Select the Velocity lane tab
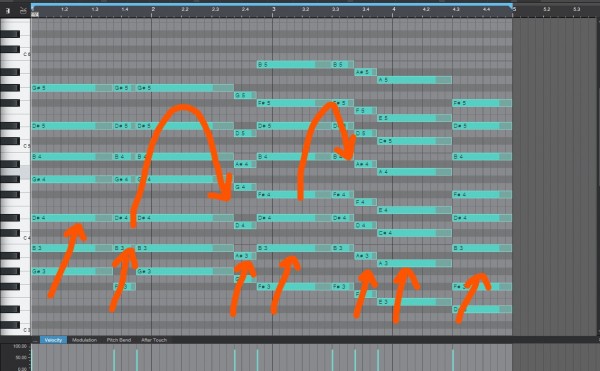600x371 pixels. [x=53, y=340]
